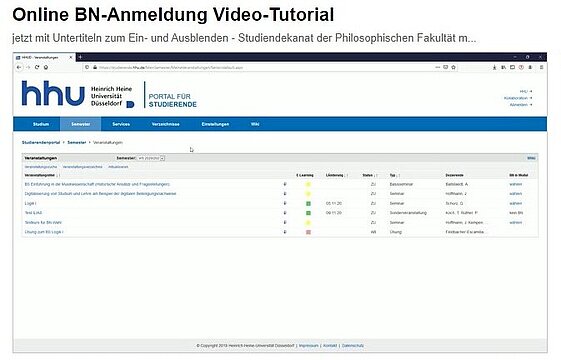Click green E-Learning square for Logik I

[x=308, y=204]
